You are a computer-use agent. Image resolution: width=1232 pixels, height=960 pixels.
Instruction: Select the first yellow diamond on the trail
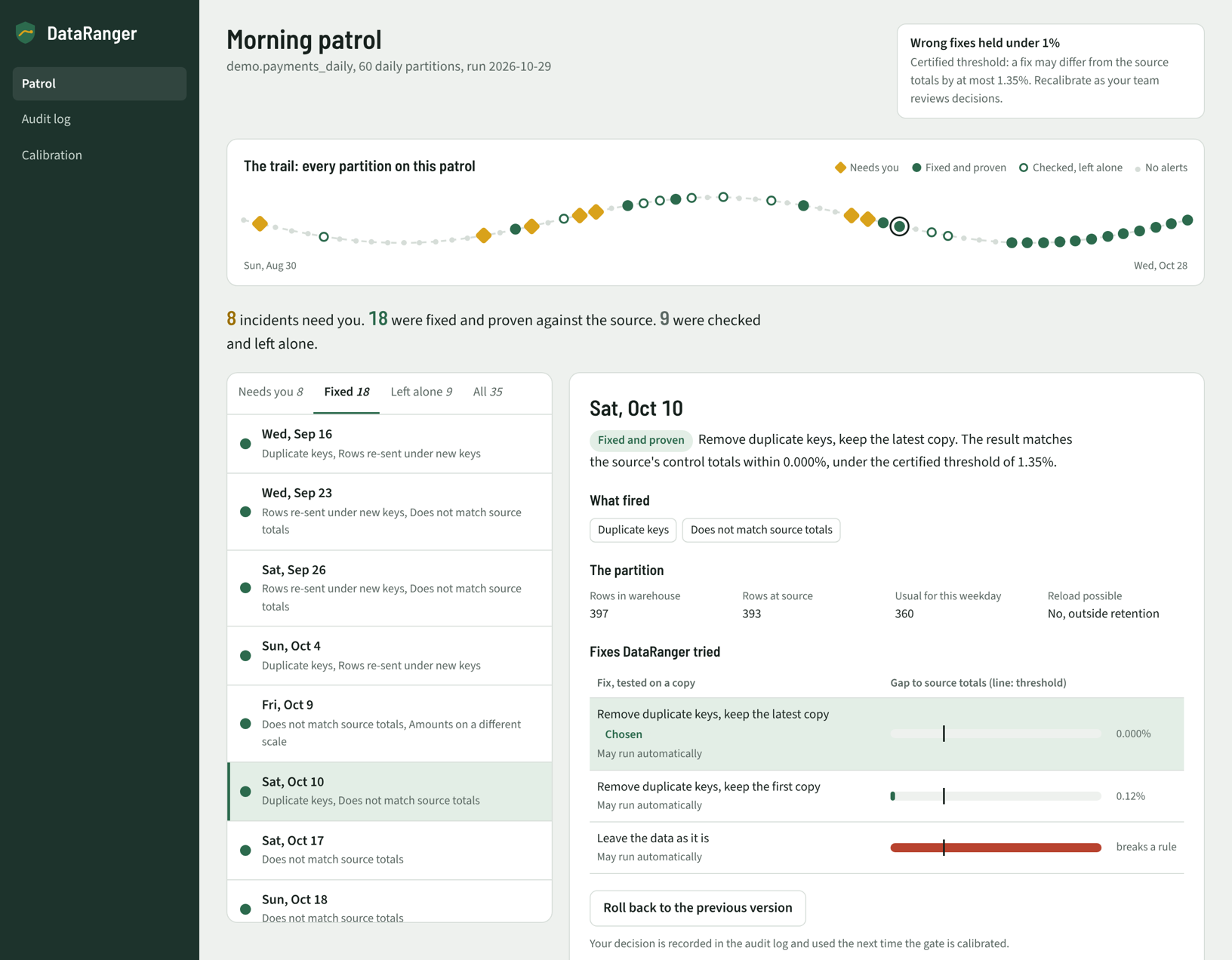[260, 223]
